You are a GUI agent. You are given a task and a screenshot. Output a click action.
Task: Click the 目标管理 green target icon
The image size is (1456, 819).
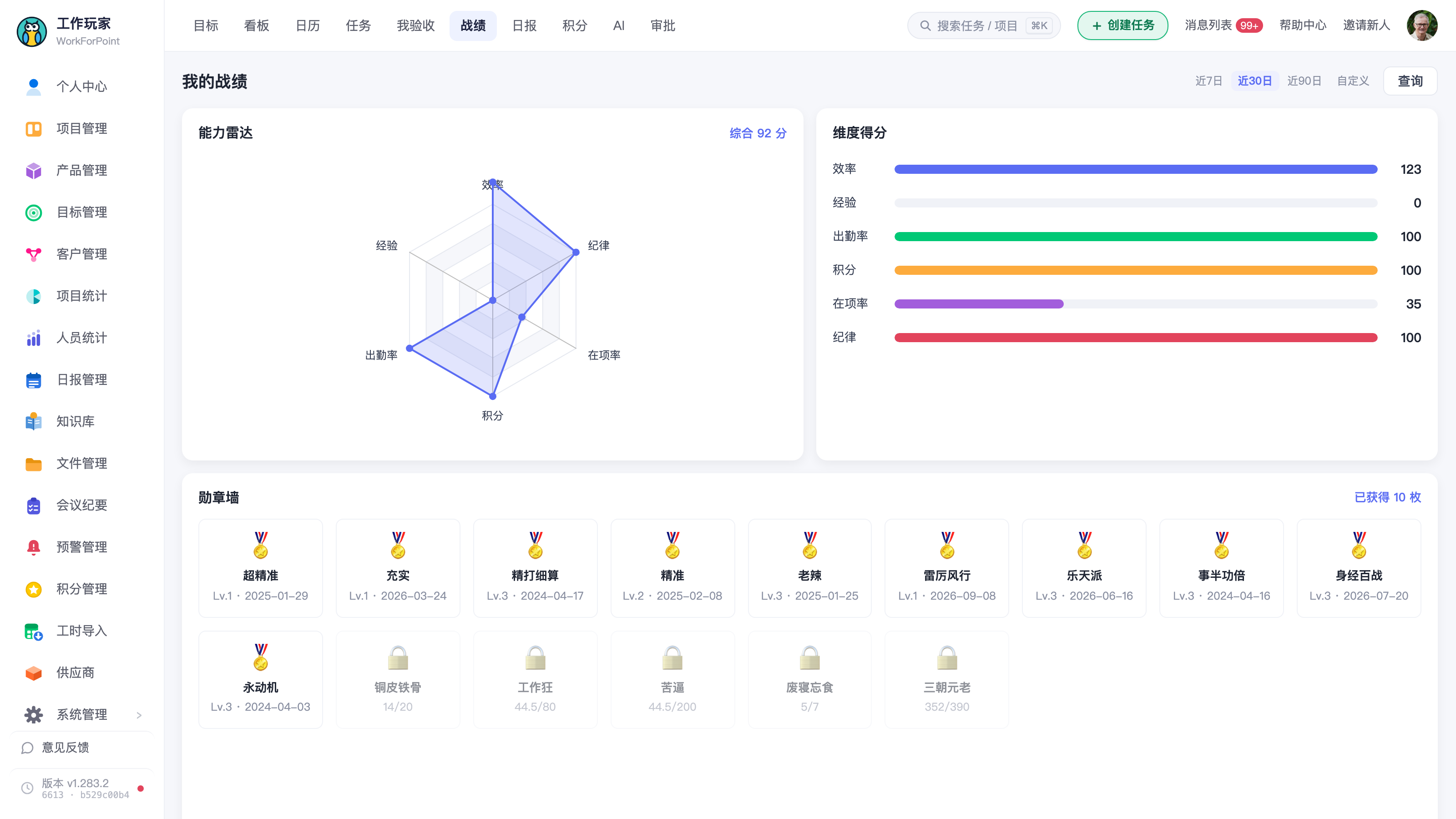click(x=33, y=212)
